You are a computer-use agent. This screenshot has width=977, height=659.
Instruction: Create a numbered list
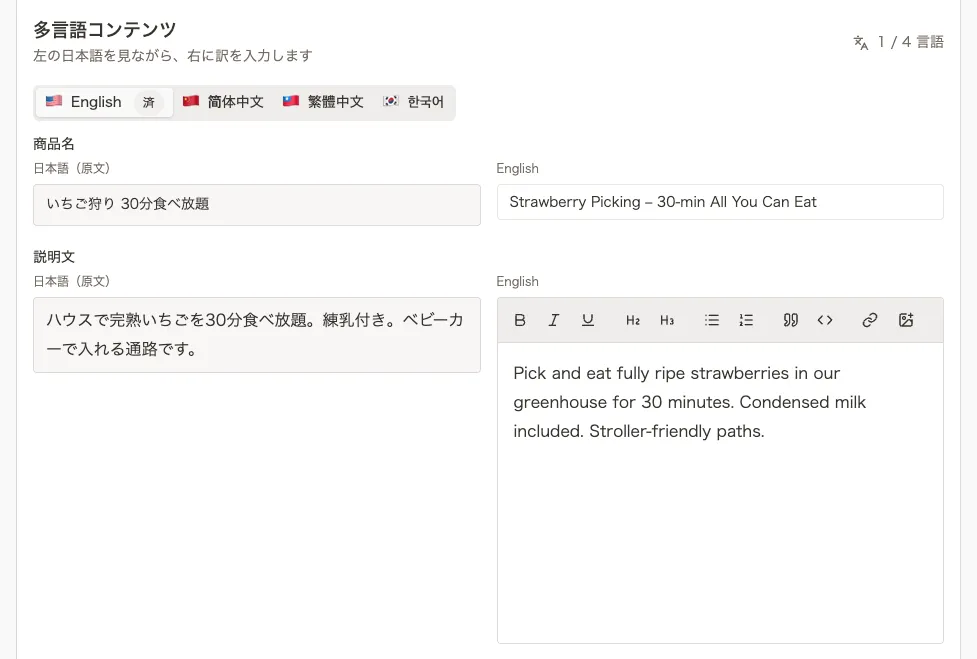click(x=746, y=320)
